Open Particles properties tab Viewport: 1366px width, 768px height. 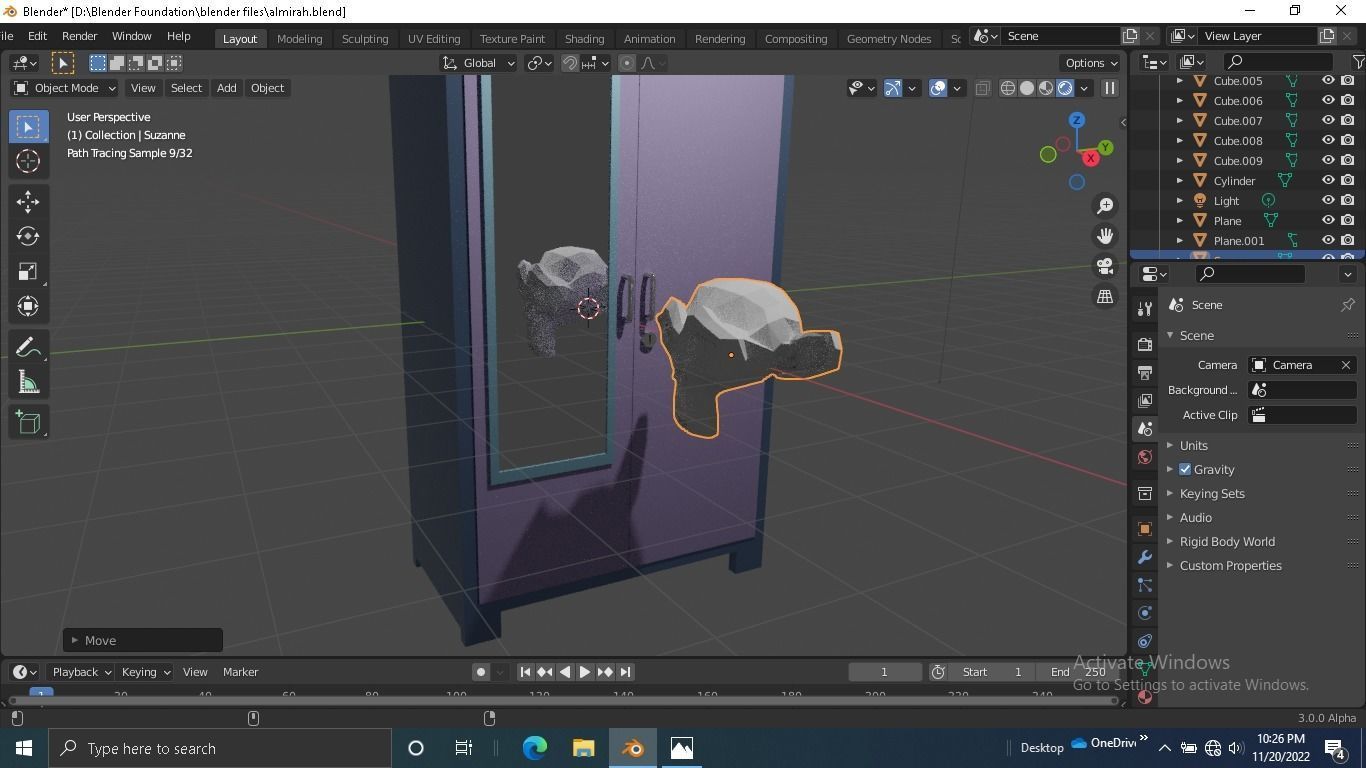click(1145, 585)
